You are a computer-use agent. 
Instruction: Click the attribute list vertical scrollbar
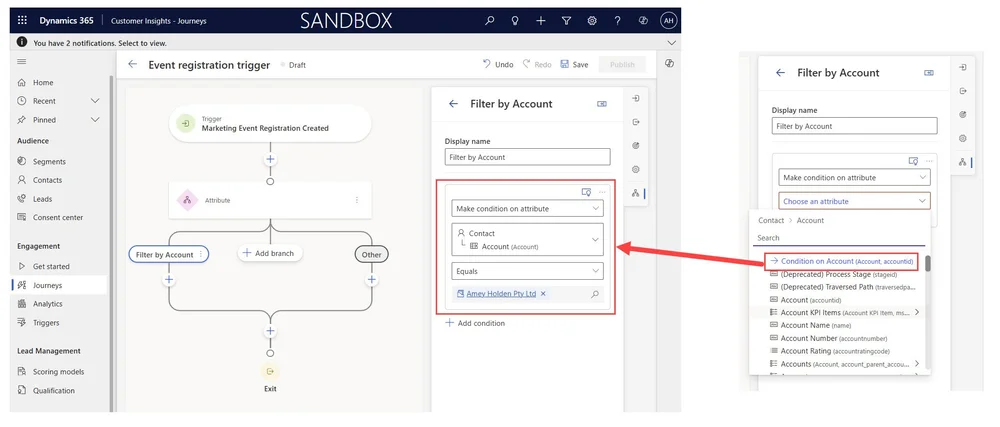[x=928, y=263]
